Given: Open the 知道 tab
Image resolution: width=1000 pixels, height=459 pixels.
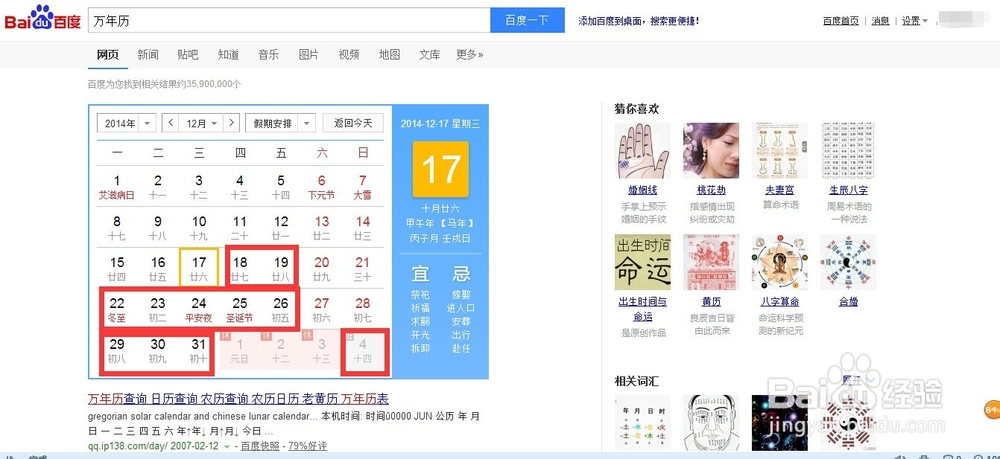Looking at the screenshot, I should point(228,55).
